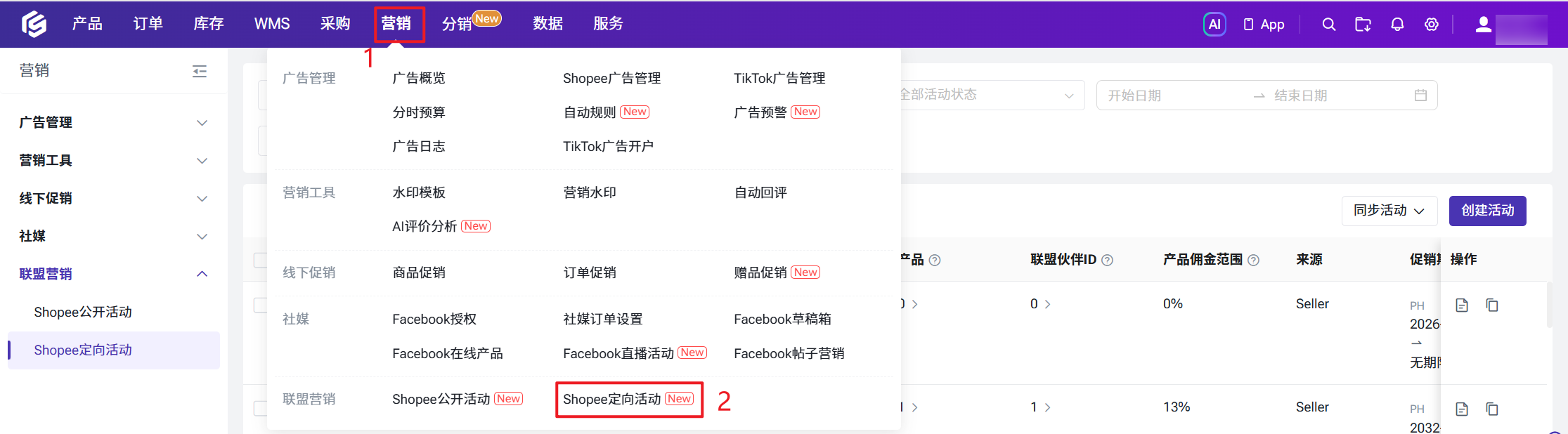Screen dimensions: 1568x434
Task: Click help icon next to 产品 column
Action: tap(935, 260)
